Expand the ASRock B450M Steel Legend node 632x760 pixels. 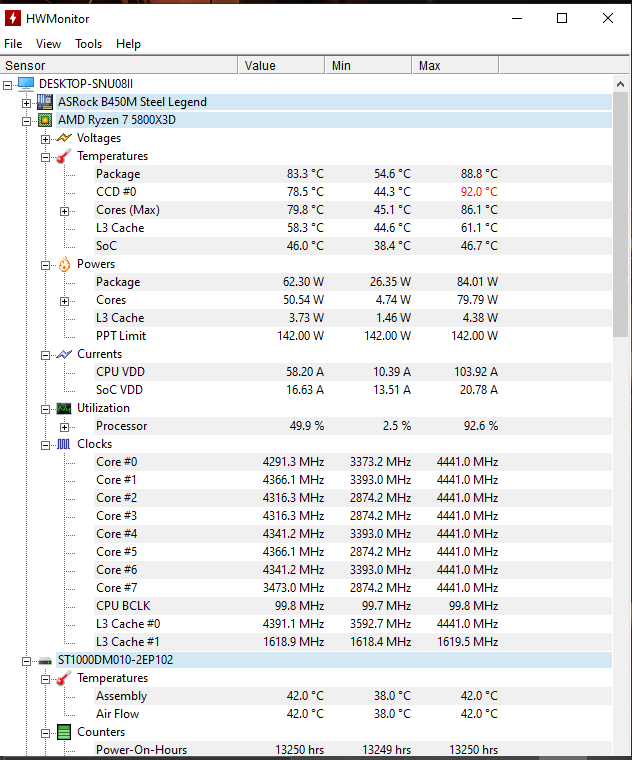(x=26, y=103)
